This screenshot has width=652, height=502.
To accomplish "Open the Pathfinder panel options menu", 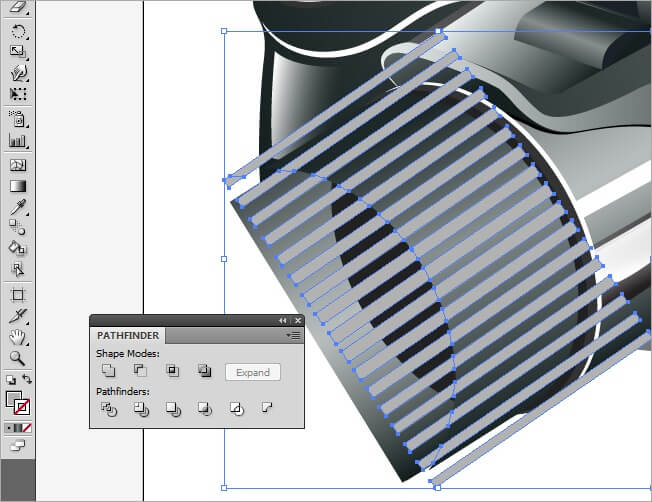I will [293, 336].
